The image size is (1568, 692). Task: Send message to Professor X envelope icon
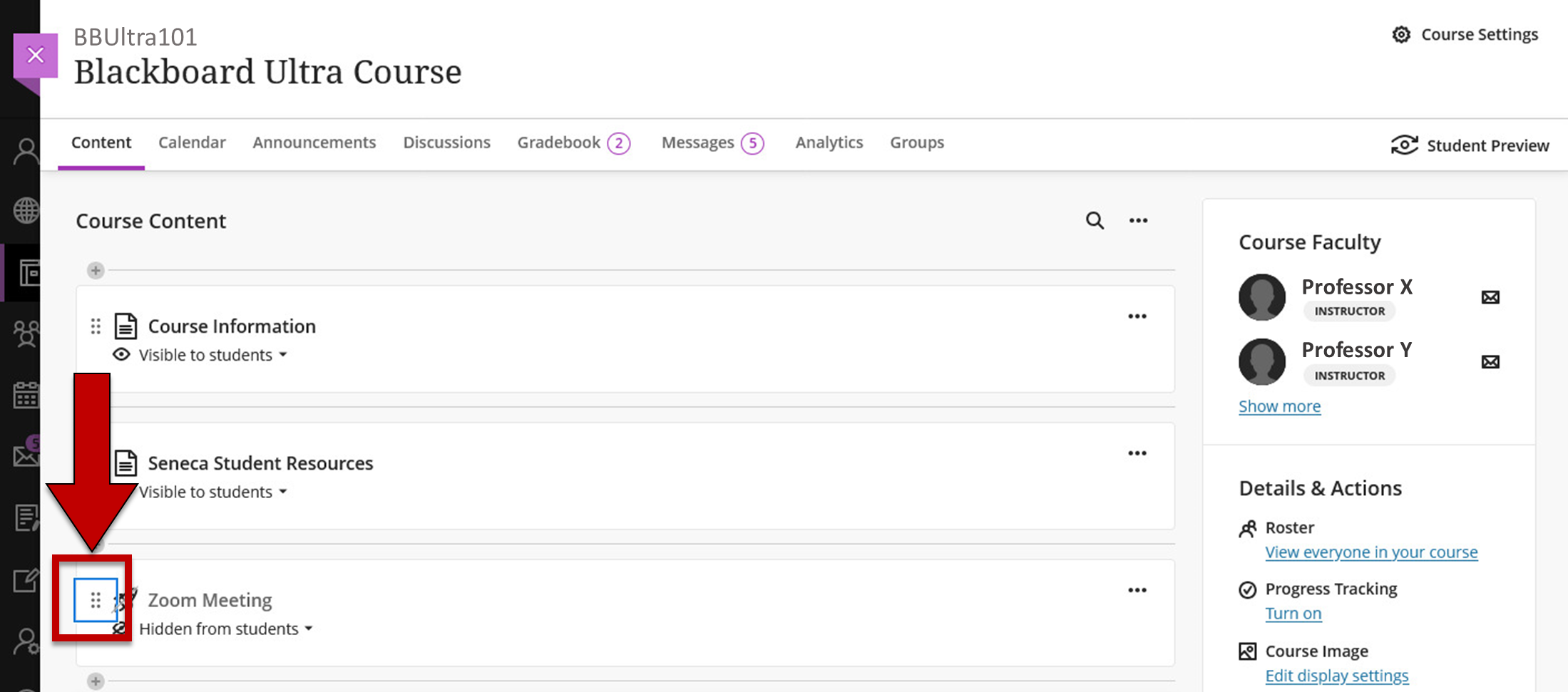1490,297
